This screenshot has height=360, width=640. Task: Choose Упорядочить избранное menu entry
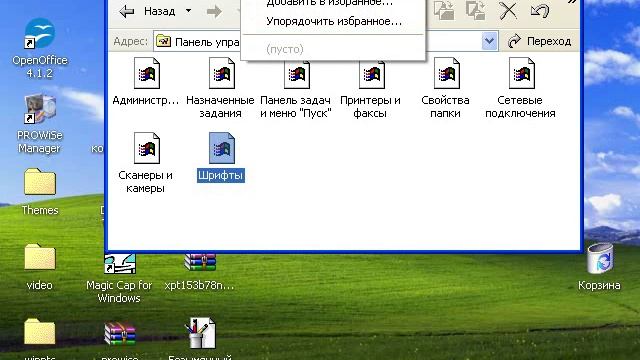[x=333, y=21]
